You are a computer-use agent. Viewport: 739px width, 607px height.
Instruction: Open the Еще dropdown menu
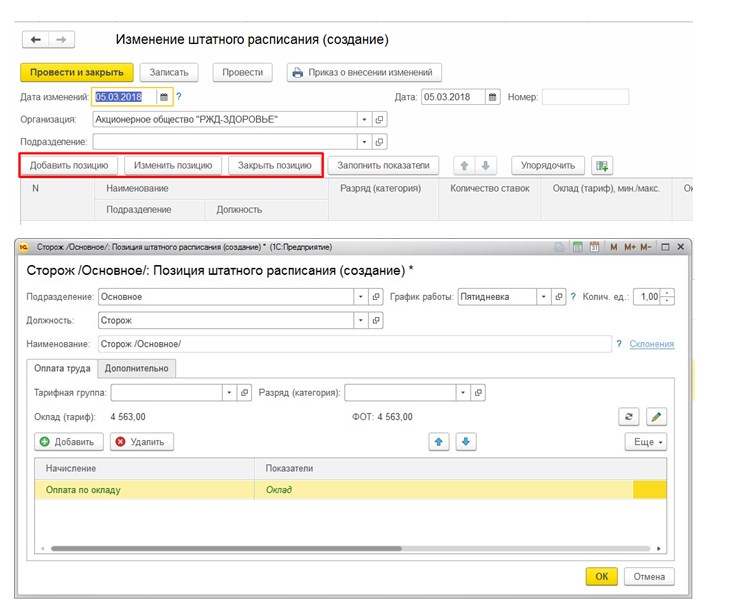click(645, 441)
